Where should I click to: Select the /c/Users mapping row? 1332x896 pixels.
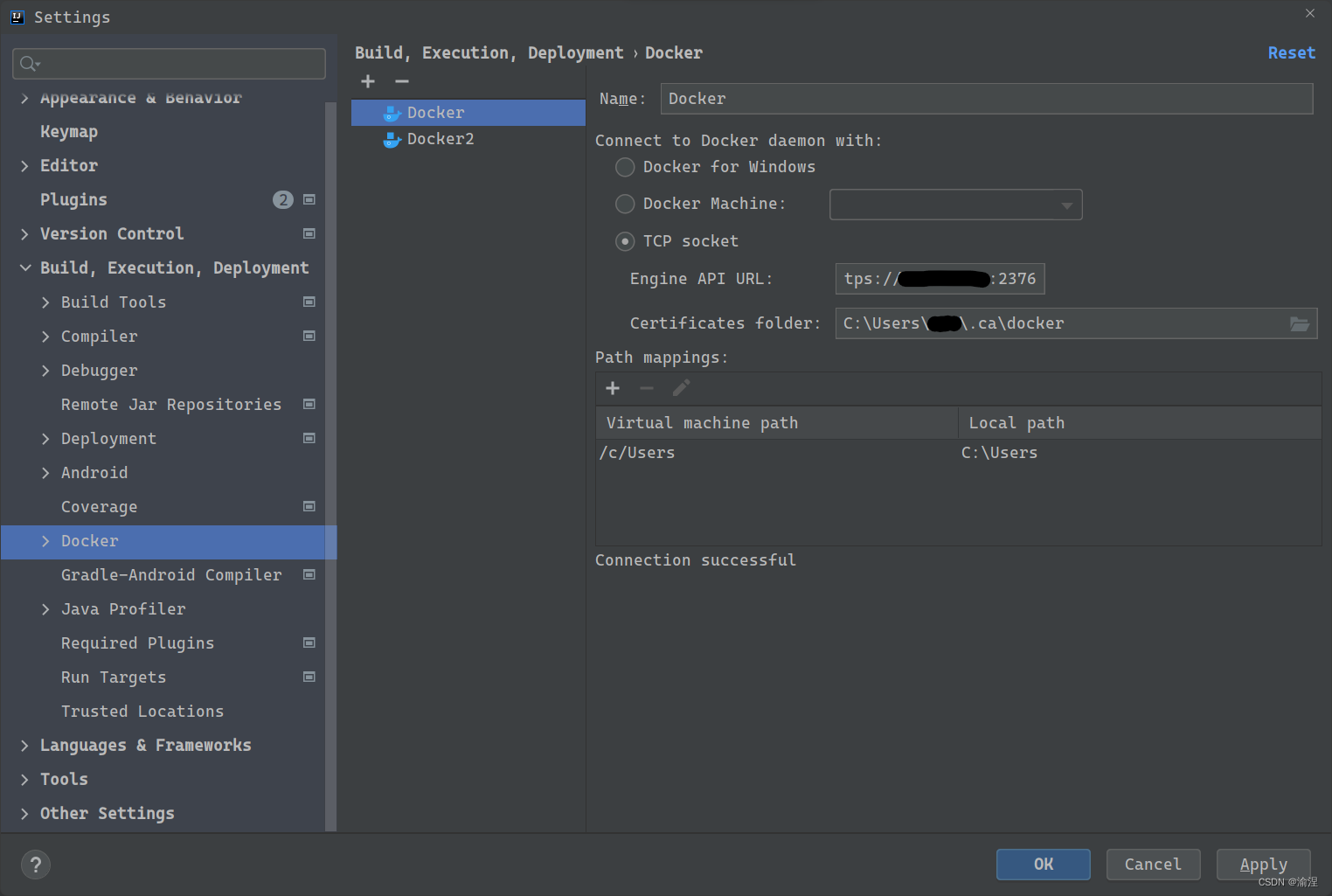pos(959,453)
